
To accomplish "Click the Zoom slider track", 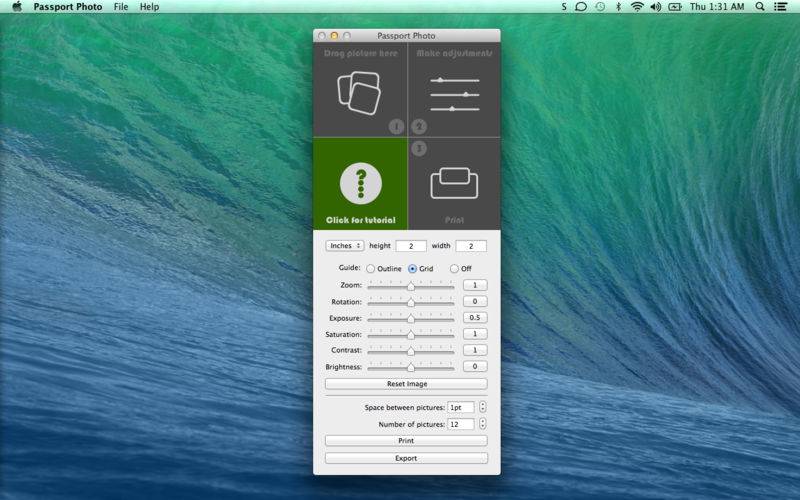I will [411, 286].
